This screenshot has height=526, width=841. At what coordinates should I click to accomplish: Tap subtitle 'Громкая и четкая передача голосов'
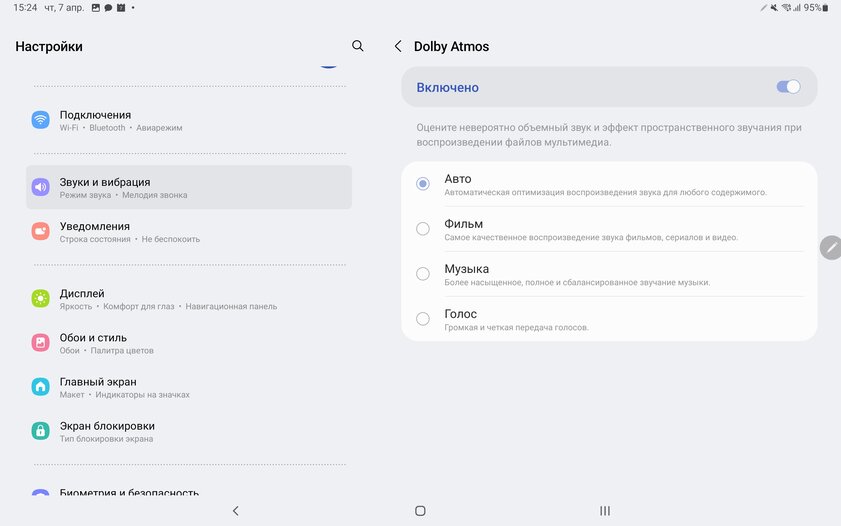coord(516,328)
